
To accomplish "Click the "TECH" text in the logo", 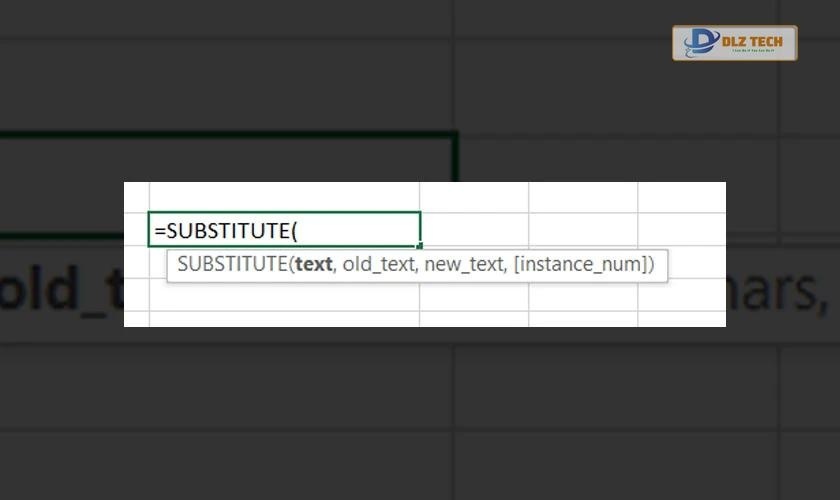I will [767, 38].
